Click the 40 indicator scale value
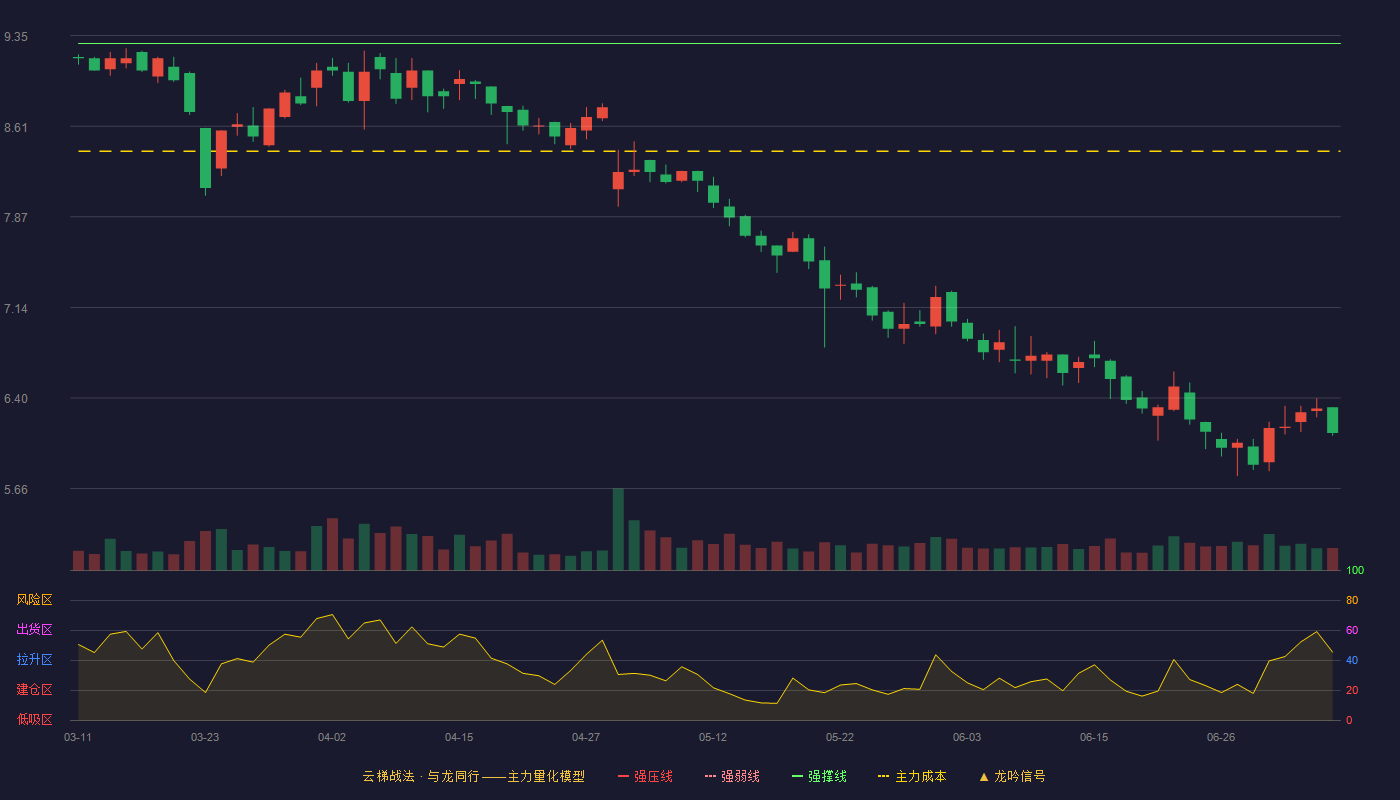Viewport: 1400px width, 800px height. click(1352, 660)
